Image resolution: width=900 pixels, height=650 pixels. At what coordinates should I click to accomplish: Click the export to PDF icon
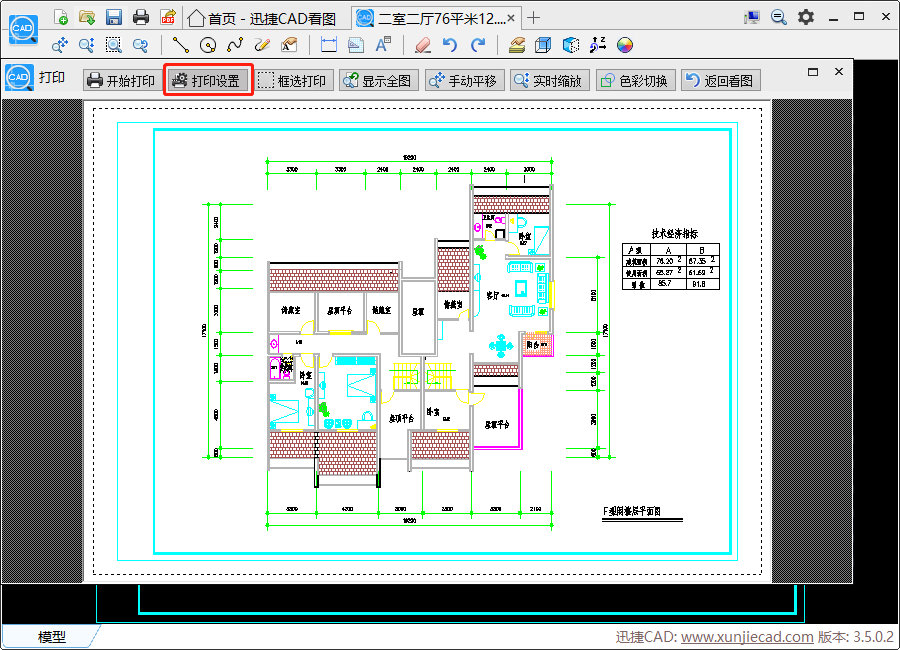point(168,17)
